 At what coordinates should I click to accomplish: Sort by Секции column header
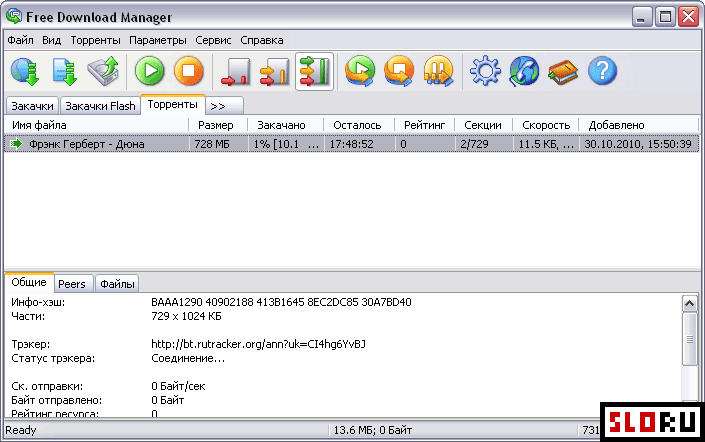click(x=484, y=125)
